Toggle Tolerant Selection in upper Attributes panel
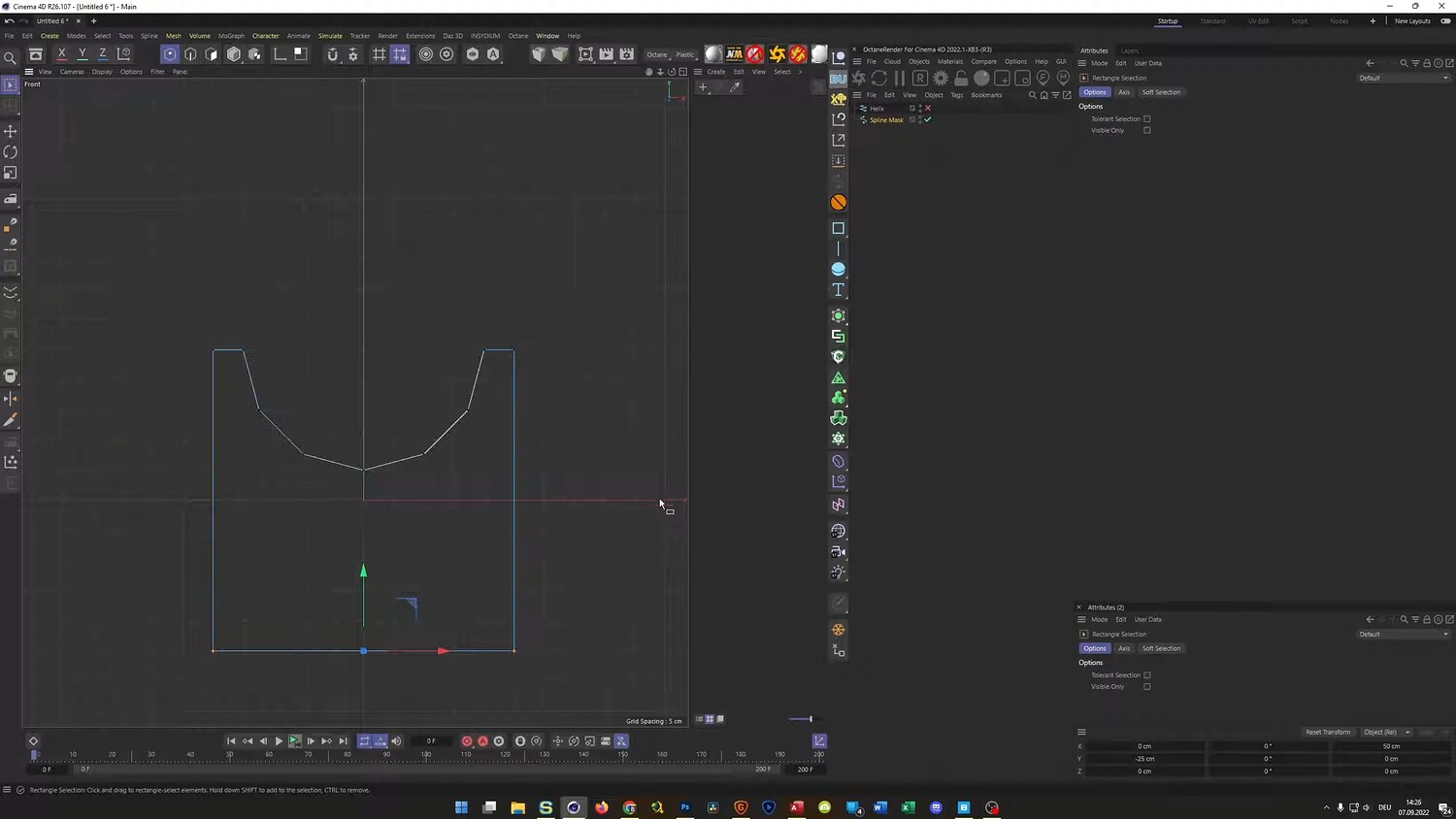1456x819 pixels. [x=1147, y=119]
